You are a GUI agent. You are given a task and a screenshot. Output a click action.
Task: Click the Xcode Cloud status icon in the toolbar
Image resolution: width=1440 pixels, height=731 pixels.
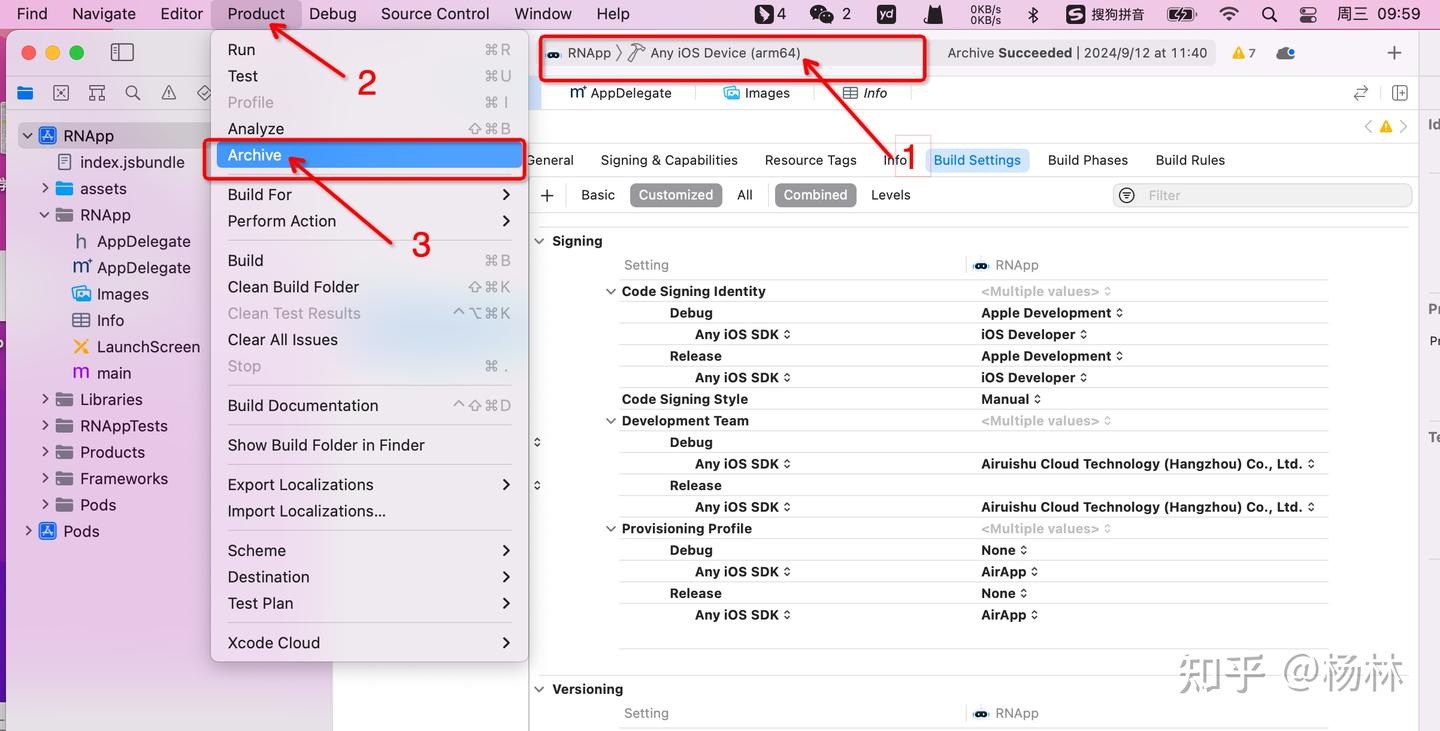(1286, 53)
